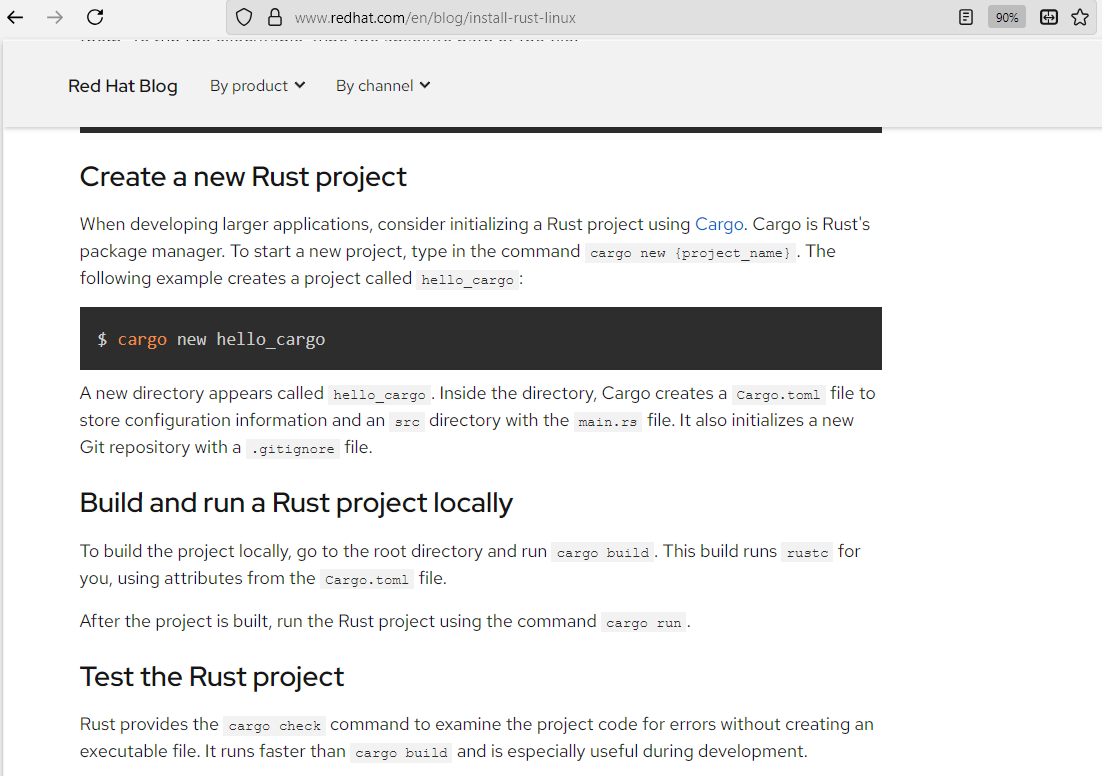Open the tracking protection shield panel
Image resolution: width=1102 pixels, height=776 pixels.
pyautogui.click(x=244, y=17)
